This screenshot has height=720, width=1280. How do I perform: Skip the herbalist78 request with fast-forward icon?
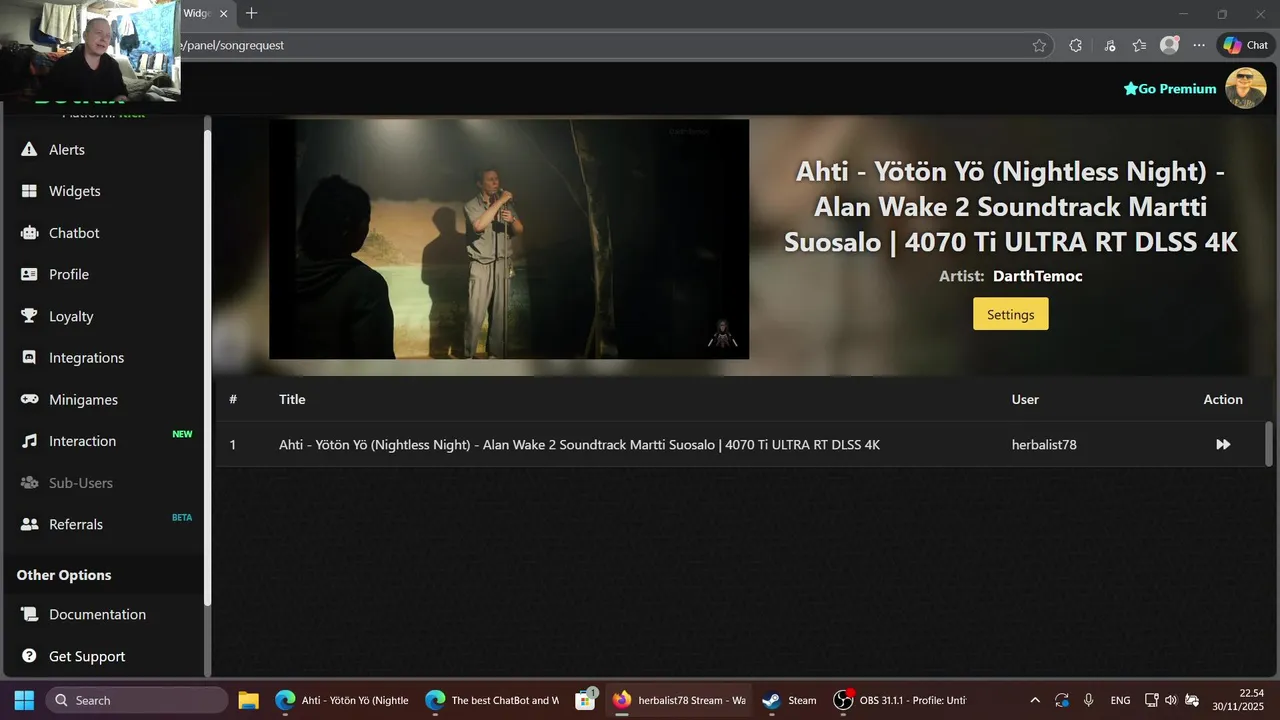click(1223, 444)
